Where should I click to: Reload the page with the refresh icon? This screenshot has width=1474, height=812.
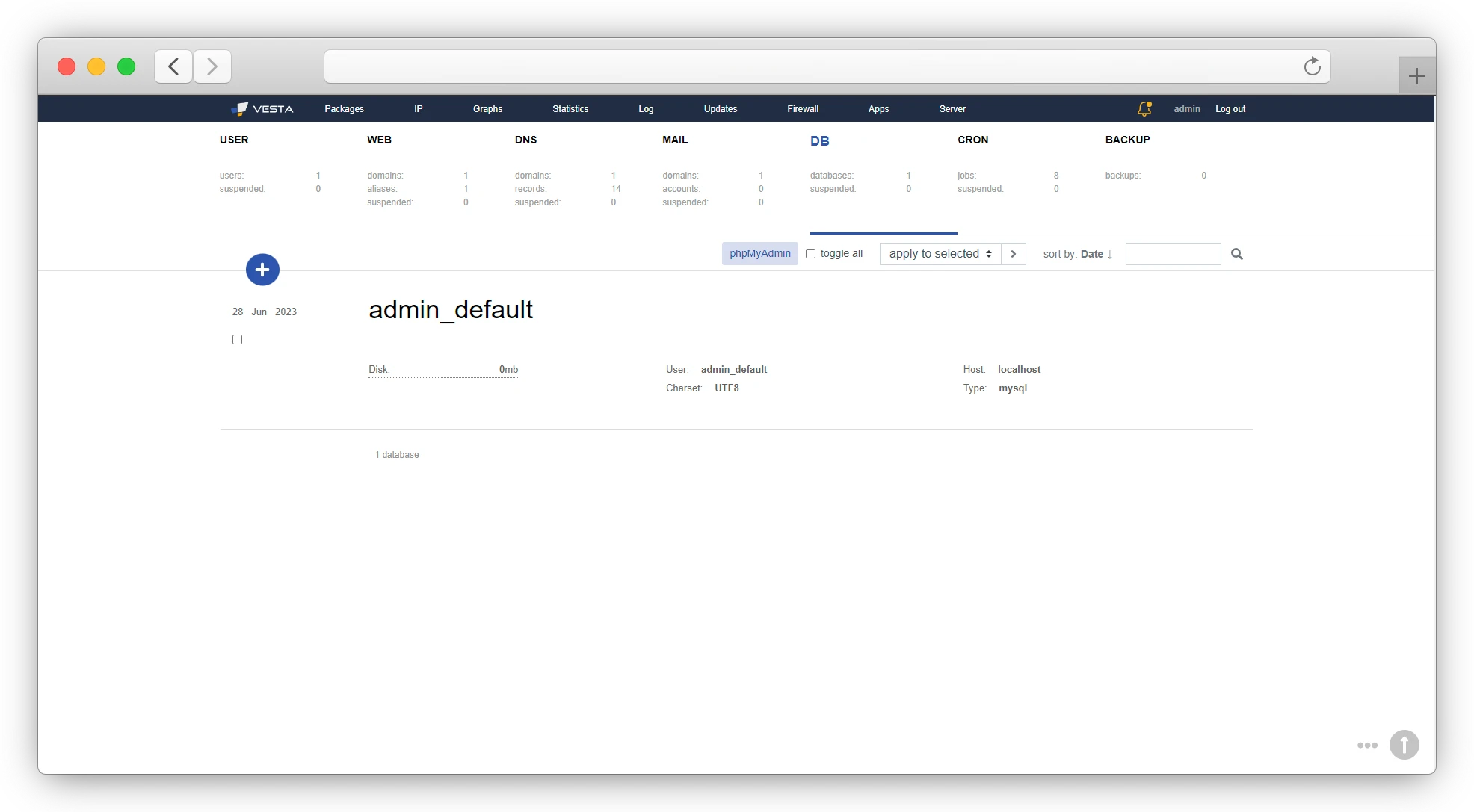[x=1313, y=66]
